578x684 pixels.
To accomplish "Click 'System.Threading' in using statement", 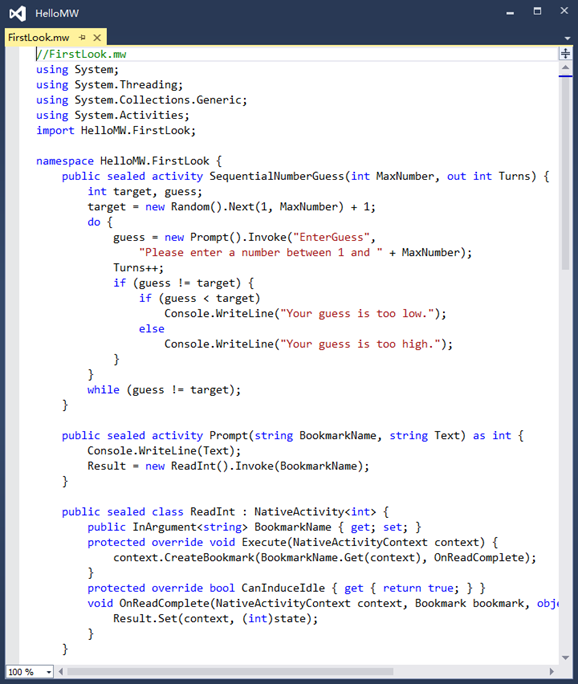I will tap(126, 85).
